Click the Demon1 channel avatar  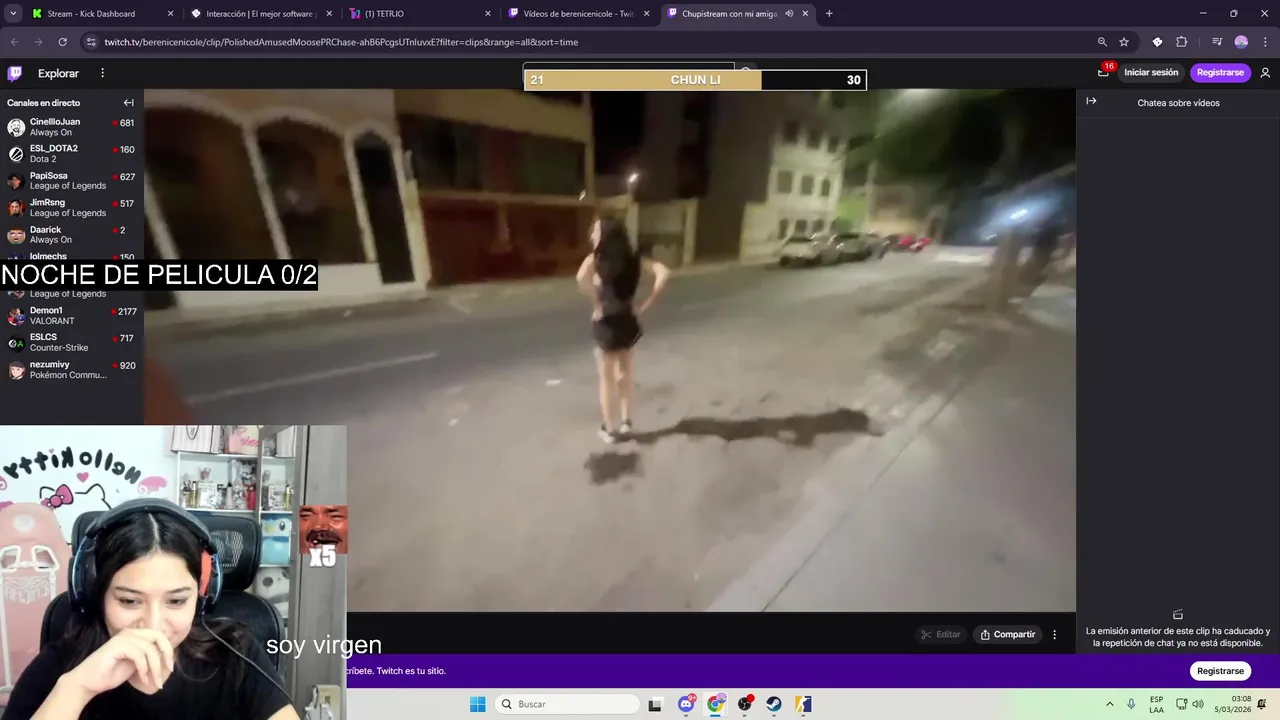(x=16, y=316)
